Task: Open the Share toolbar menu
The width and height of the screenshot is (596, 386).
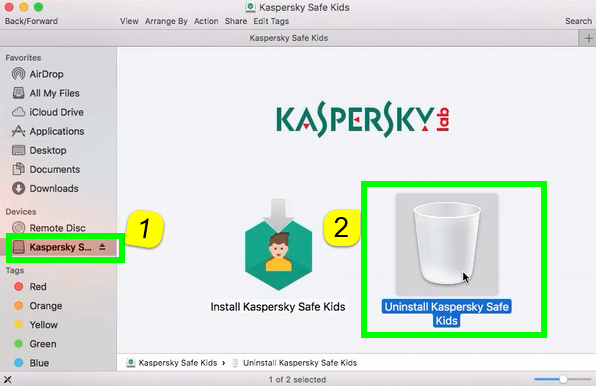Action: 236,21
